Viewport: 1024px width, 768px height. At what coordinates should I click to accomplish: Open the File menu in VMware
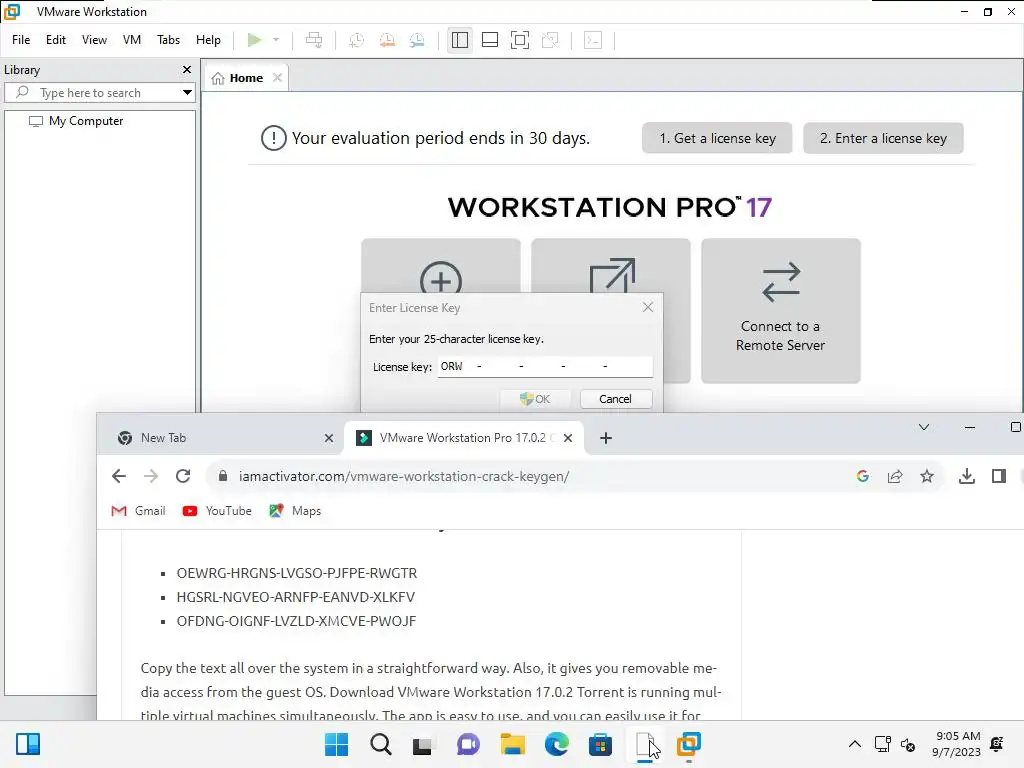pyautogui.click(x=21, y=40)
